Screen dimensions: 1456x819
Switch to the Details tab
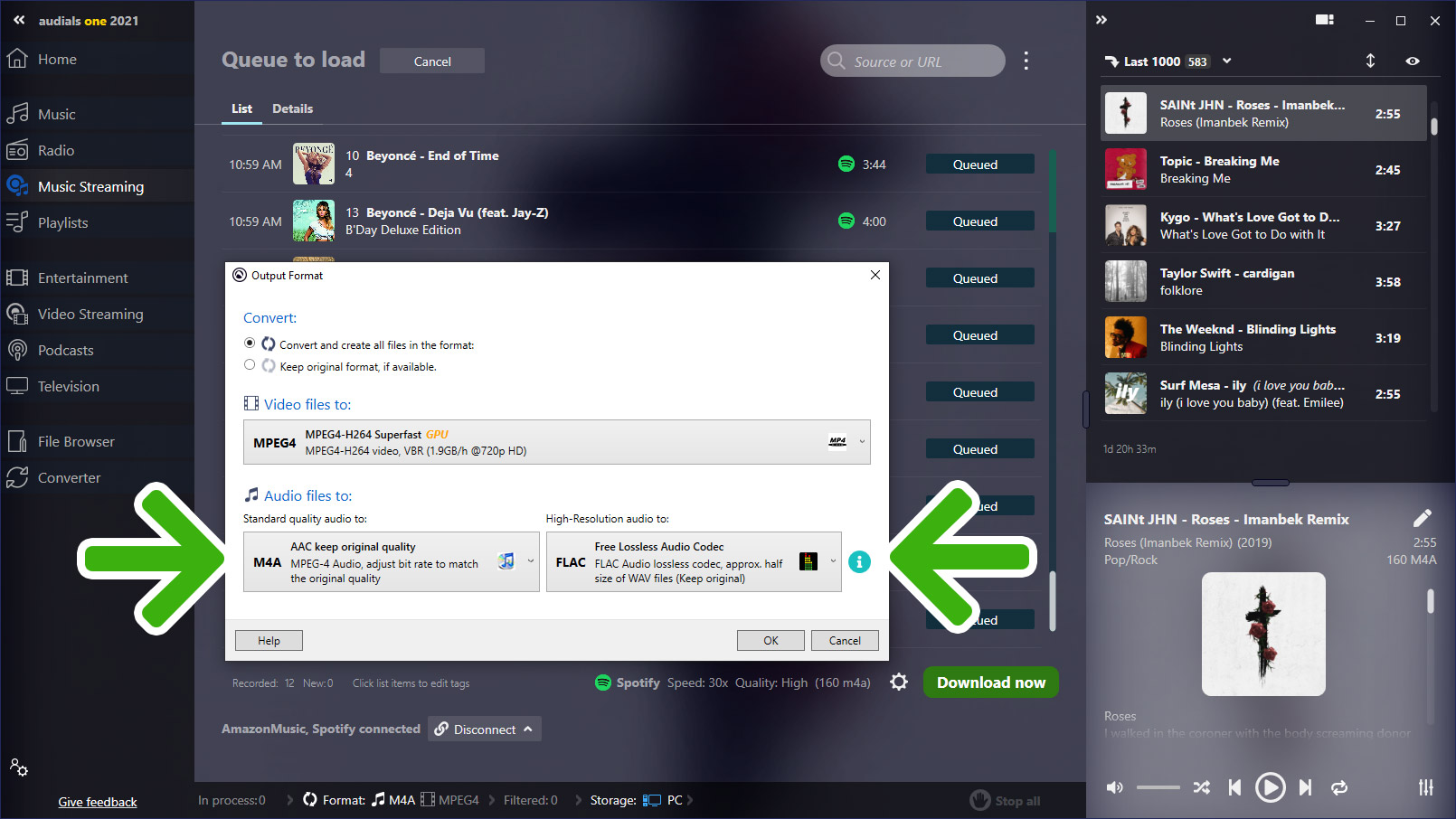[x=292, y=108]
